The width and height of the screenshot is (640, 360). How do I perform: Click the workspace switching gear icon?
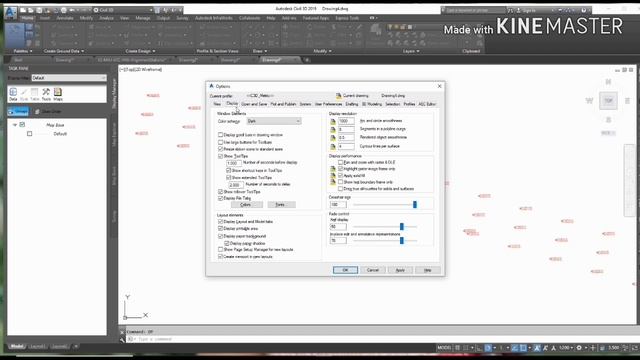click(579, 348)
